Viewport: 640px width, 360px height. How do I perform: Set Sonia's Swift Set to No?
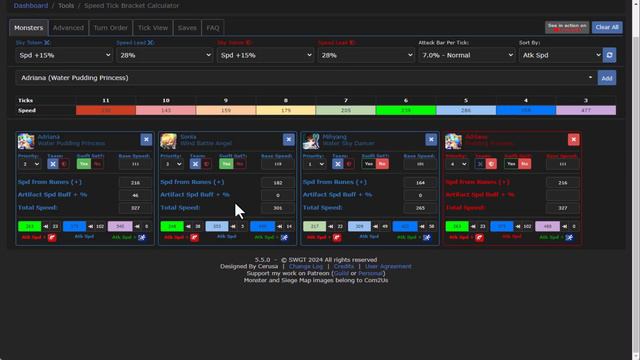click(x=240, y=164)
